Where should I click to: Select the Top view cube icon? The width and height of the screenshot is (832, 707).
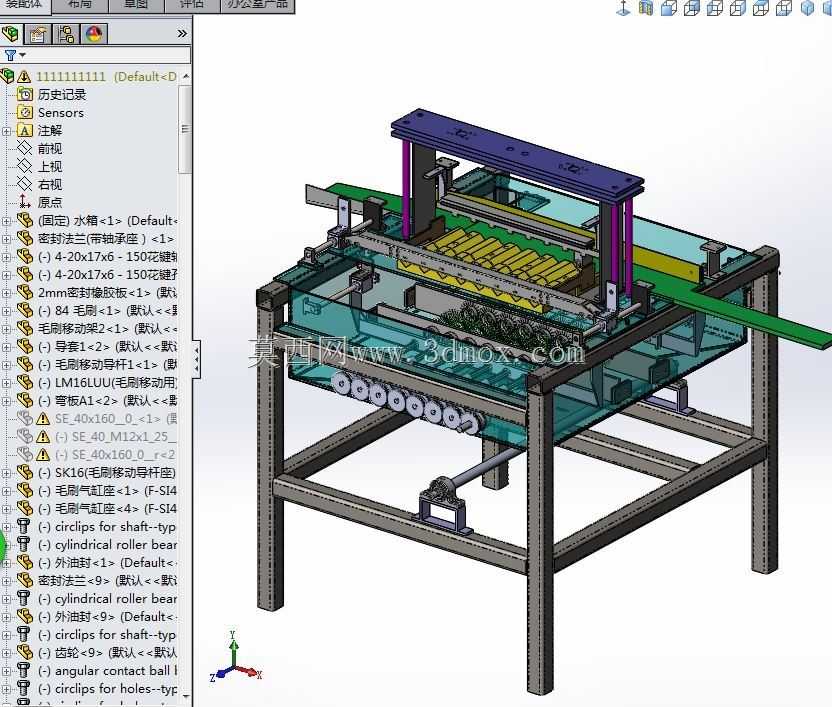tap(761, 7)
